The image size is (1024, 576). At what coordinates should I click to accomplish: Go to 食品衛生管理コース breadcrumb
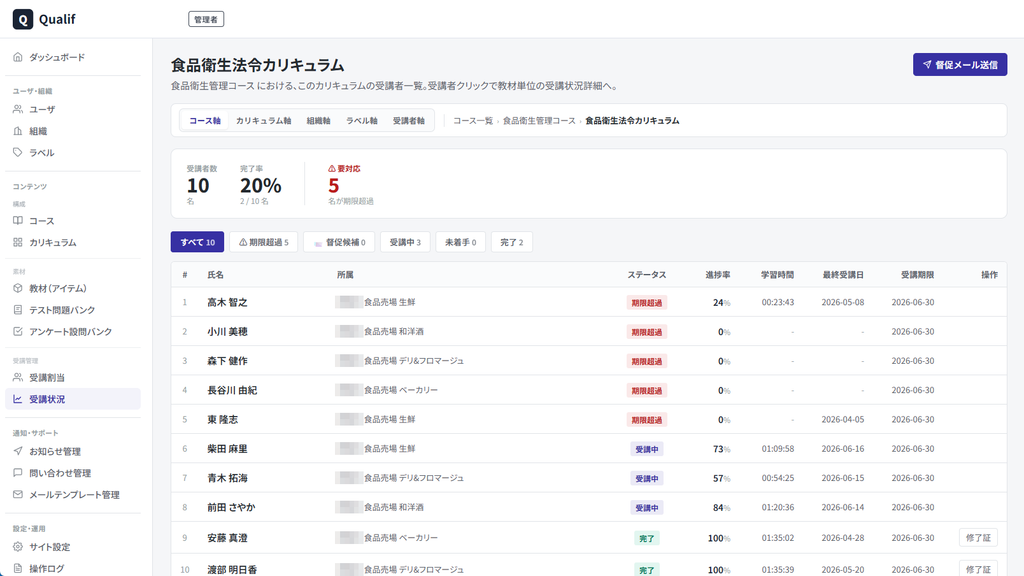coord(539,121)
